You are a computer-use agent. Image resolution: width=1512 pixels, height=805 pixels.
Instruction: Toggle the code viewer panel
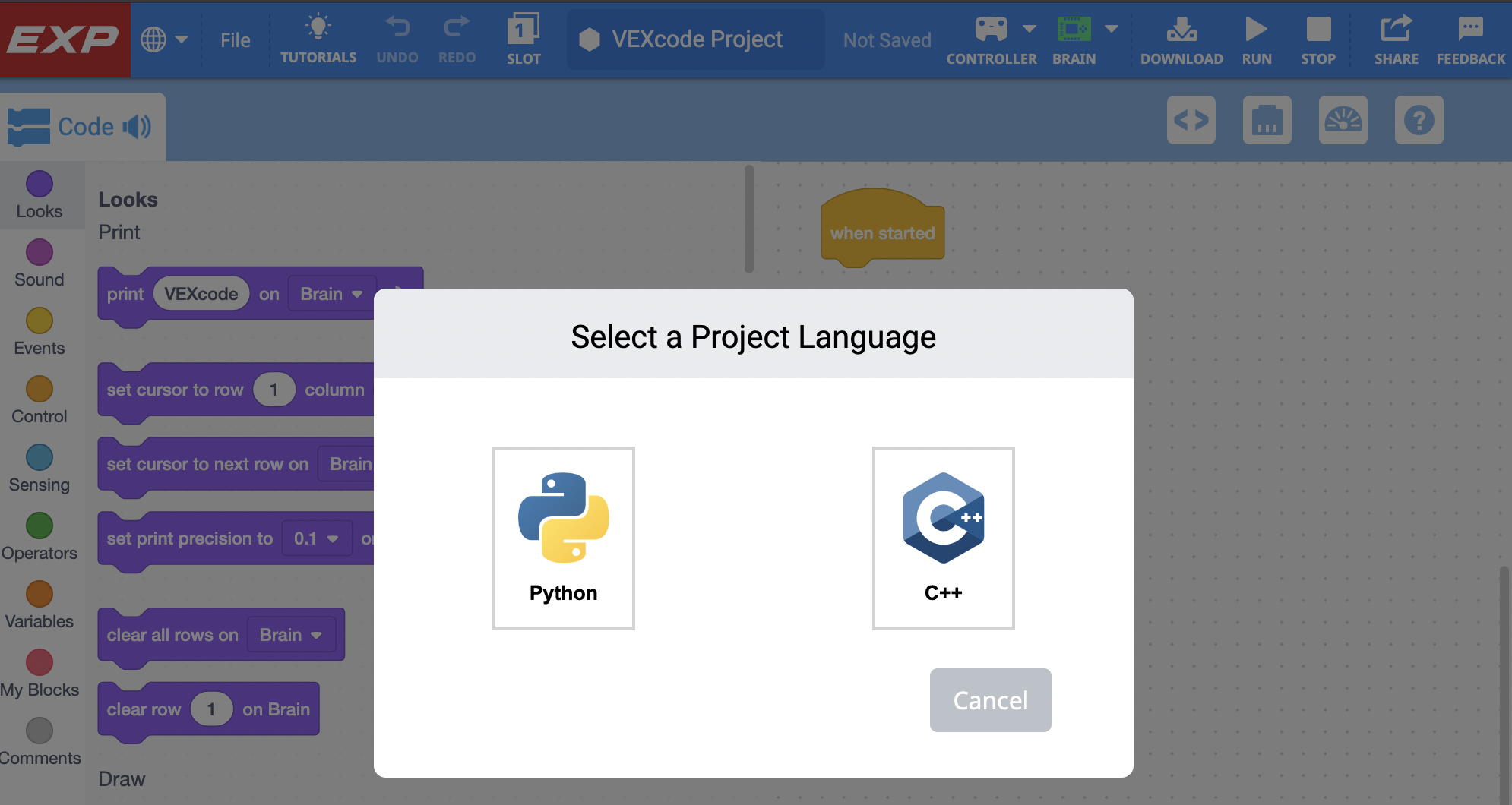(x=1191, y=120)
